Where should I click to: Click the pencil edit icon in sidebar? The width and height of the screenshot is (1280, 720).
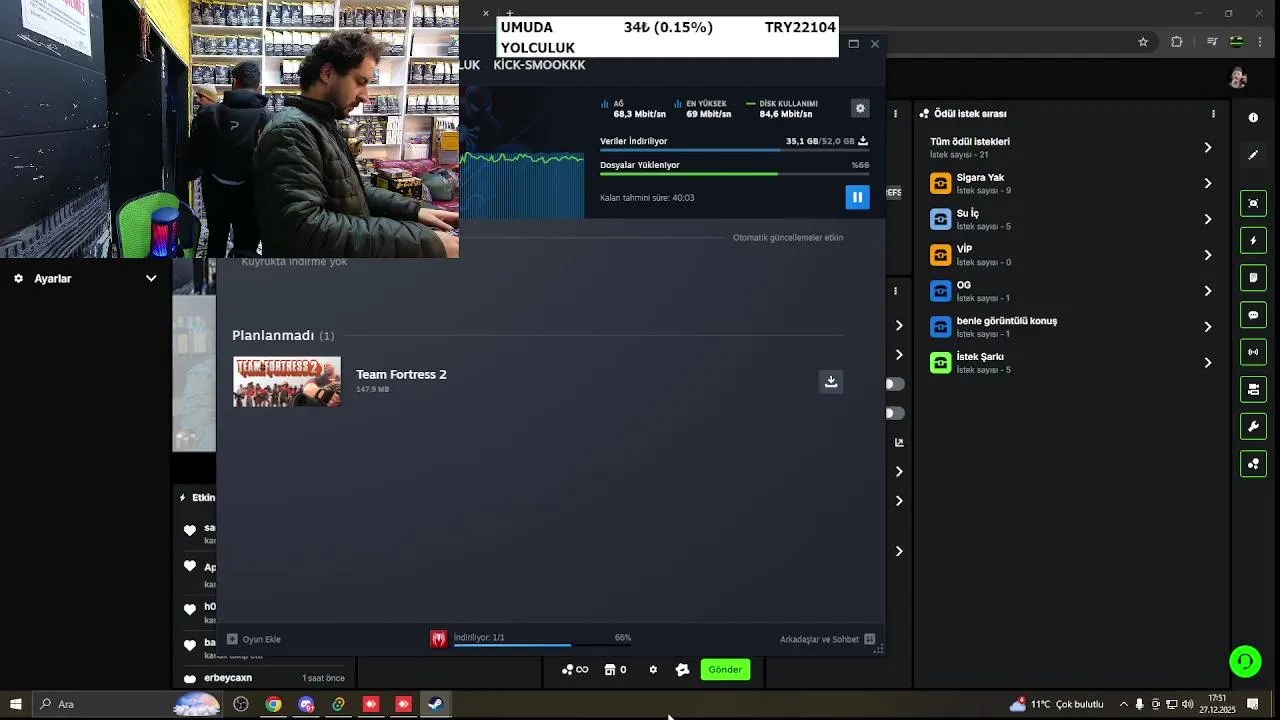coord(1253,155)
